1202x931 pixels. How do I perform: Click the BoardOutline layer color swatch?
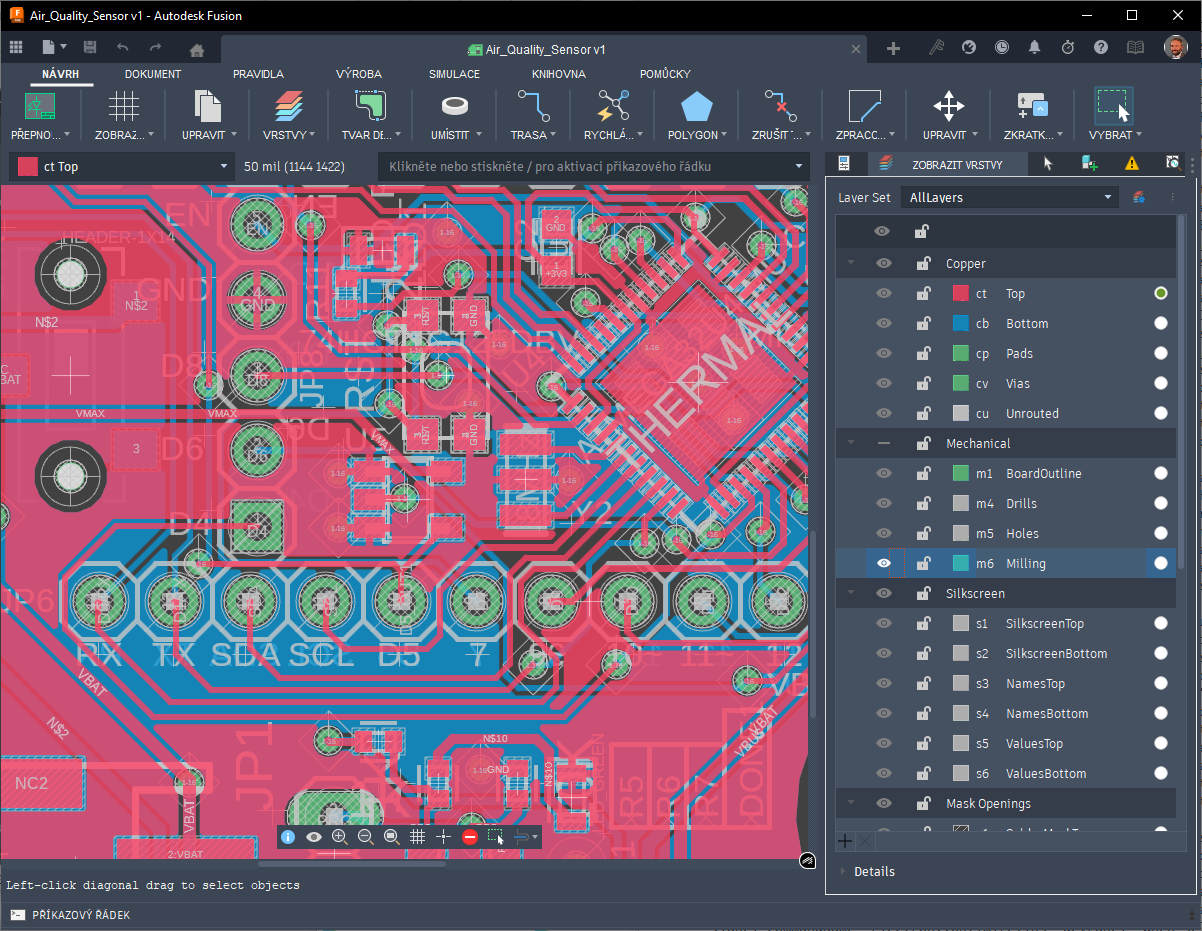961,474
